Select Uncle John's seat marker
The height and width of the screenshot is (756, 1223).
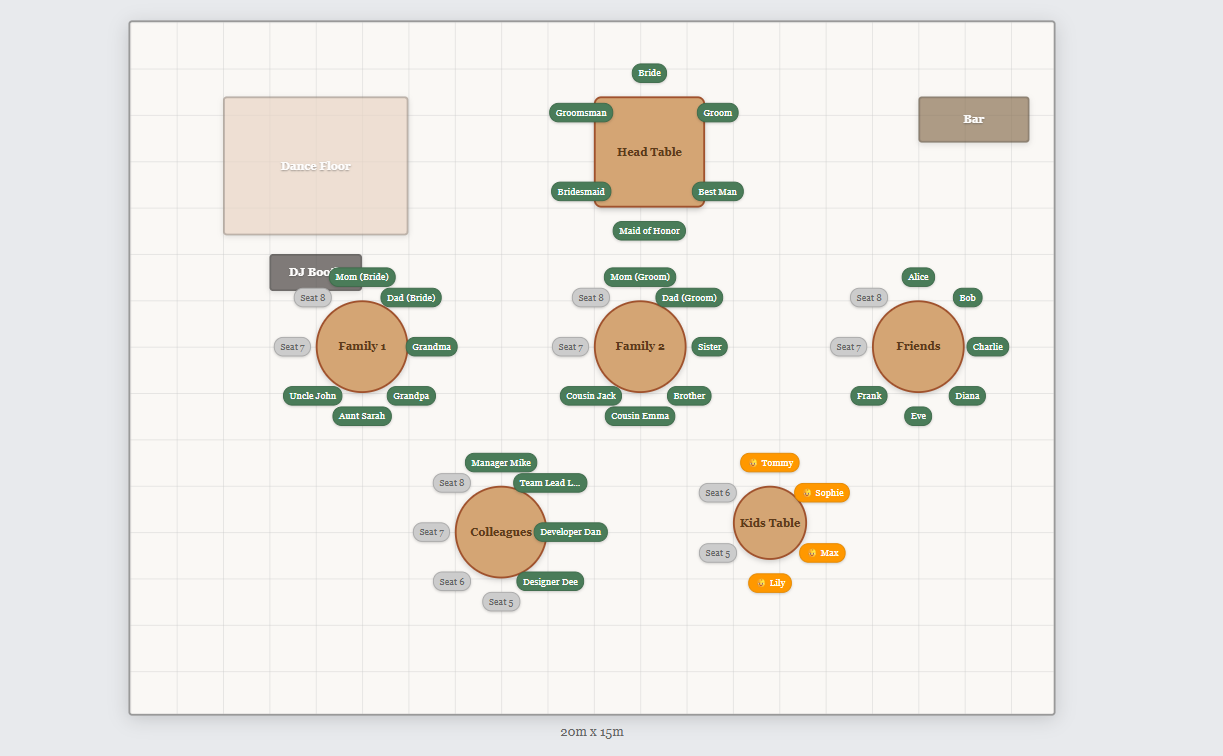312,396
